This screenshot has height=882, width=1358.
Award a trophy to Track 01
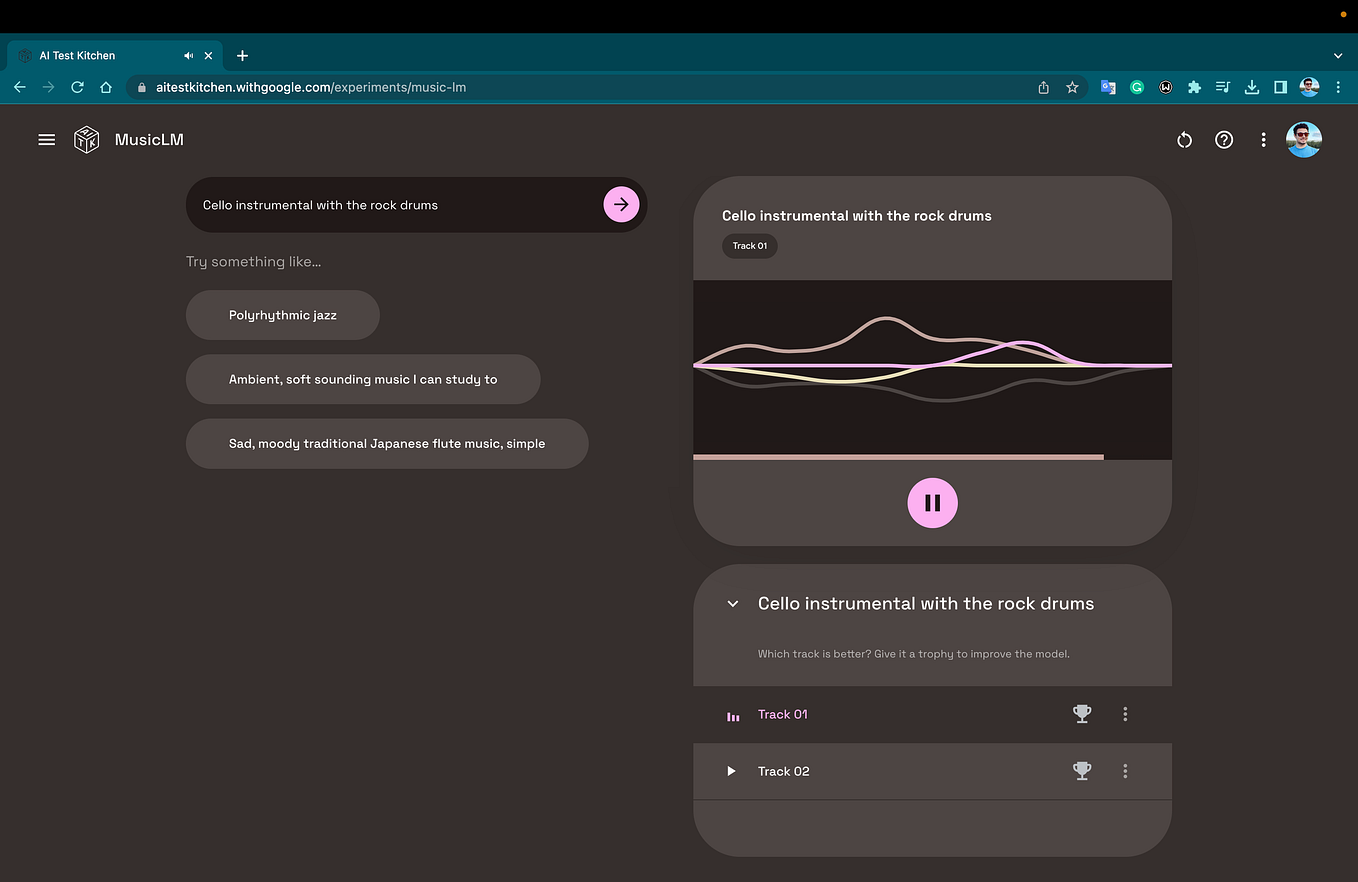pos(1081,714)
